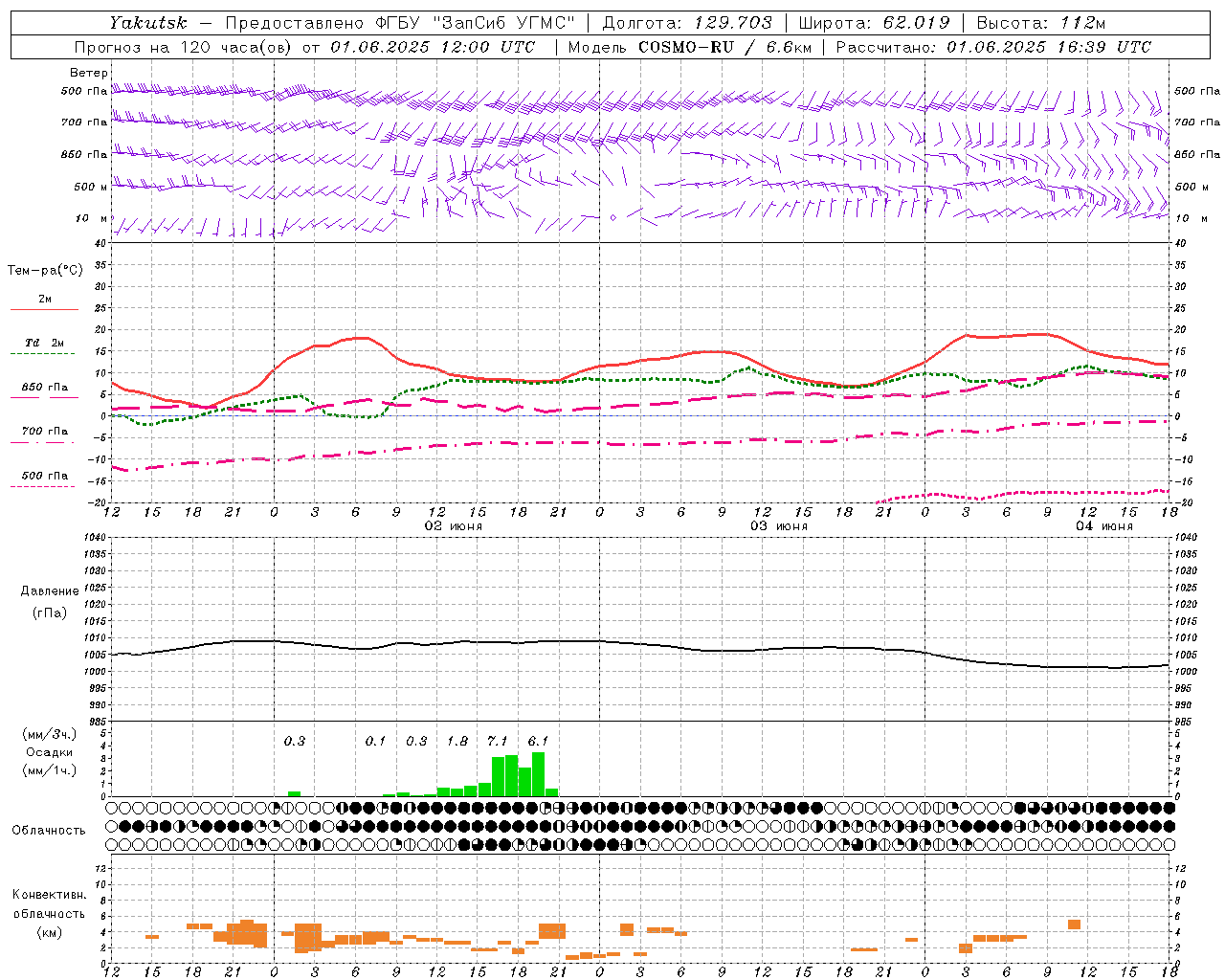Viewport: 1225px width, 980px height.
Task: Click the Долгота: 129.703 value
Action: 687,23
